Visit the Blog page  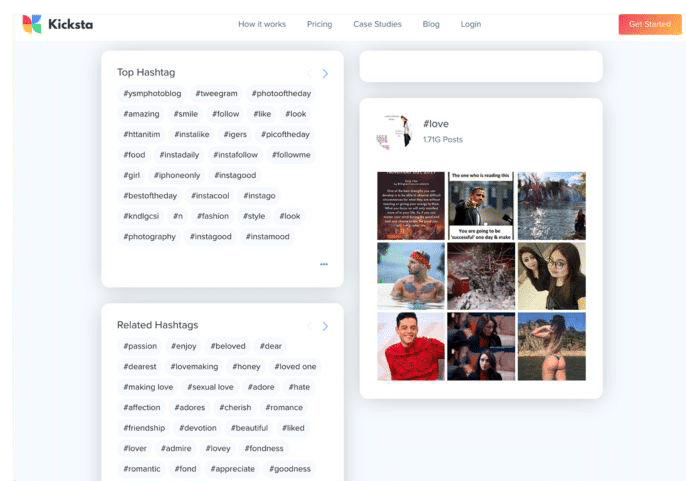coord(431,24)
